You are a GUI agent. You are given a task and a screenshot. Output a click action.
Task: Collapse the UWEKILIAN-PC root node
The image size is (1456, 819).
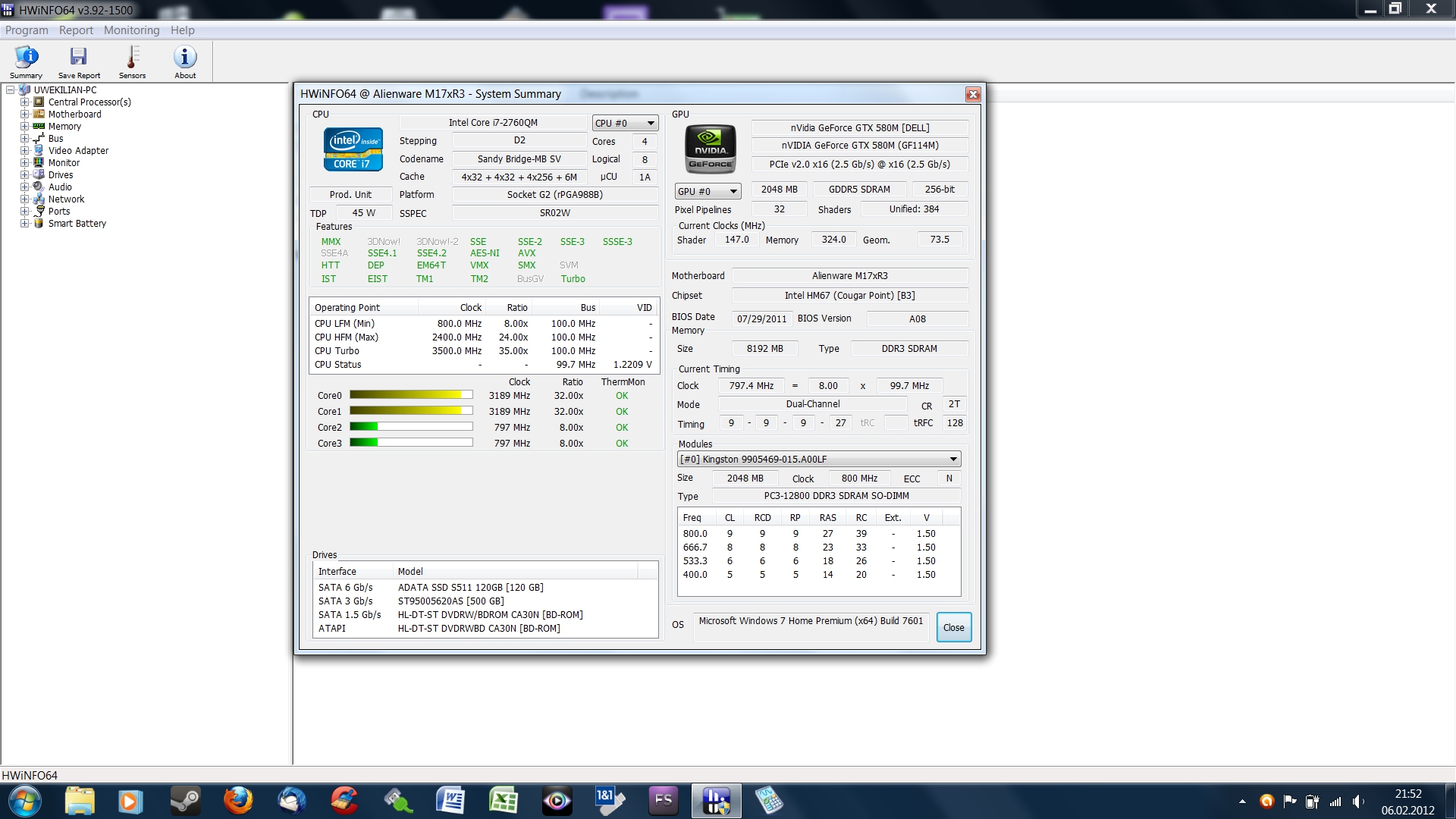coord(11,90)
